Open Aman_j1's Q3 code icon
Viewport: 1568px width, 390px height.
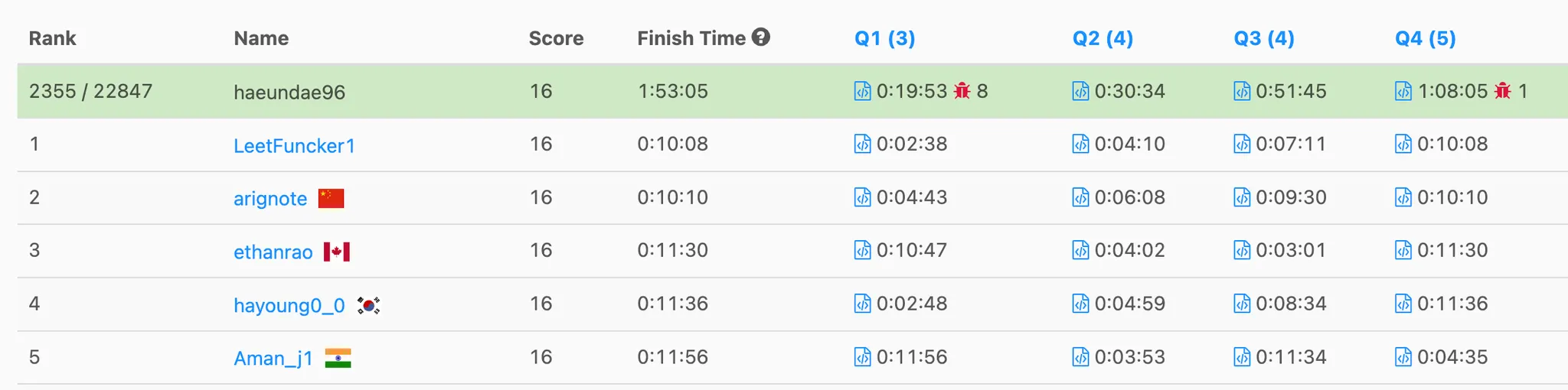point(1242,357)
